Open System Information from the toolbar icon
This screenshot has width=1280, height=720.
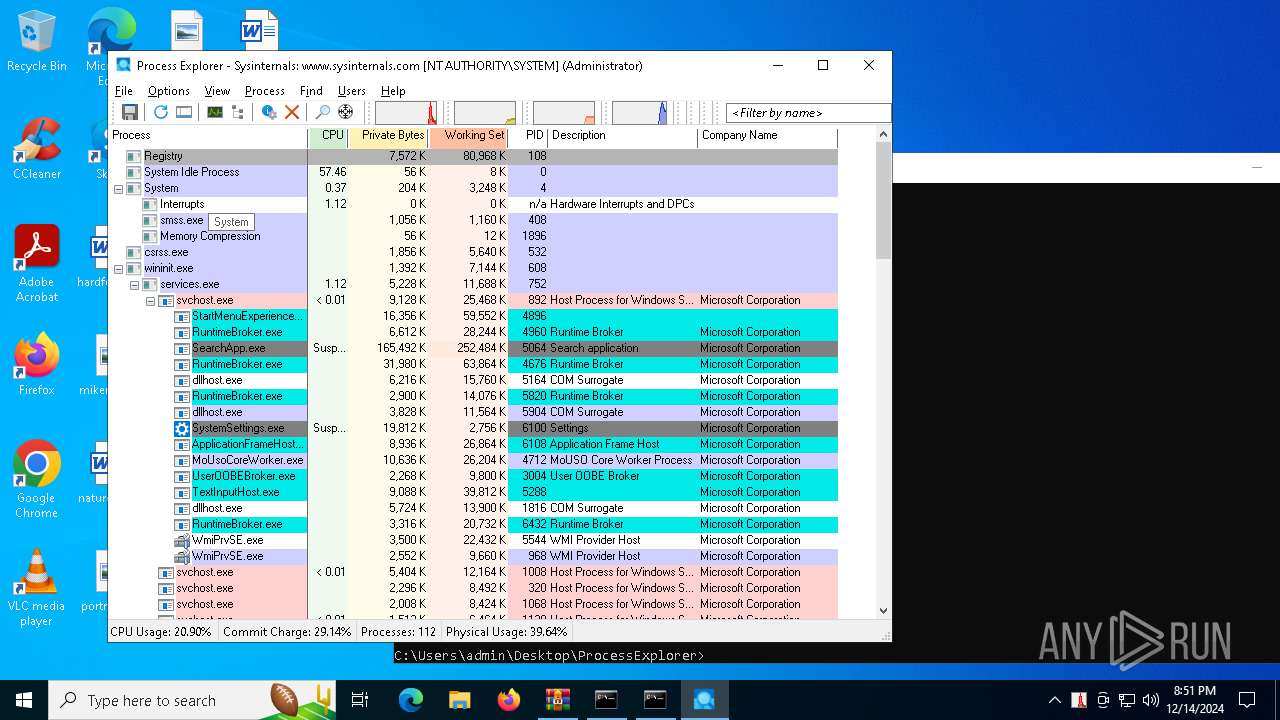215,112
